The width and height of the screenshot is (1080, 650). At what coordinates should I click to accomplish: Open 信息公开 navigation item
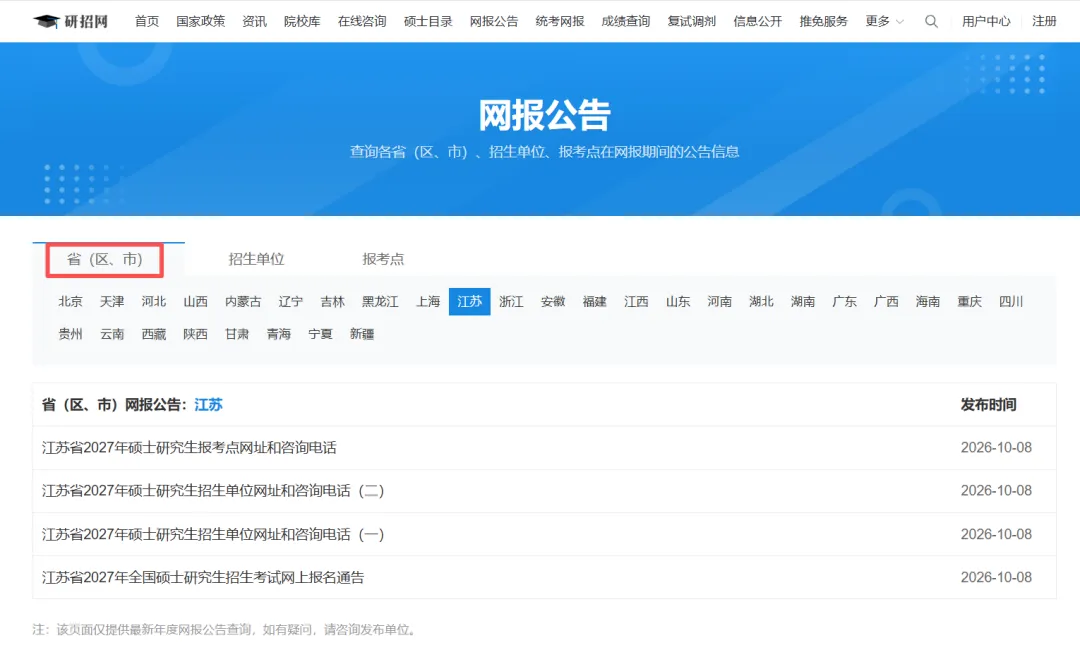point(758,21)
